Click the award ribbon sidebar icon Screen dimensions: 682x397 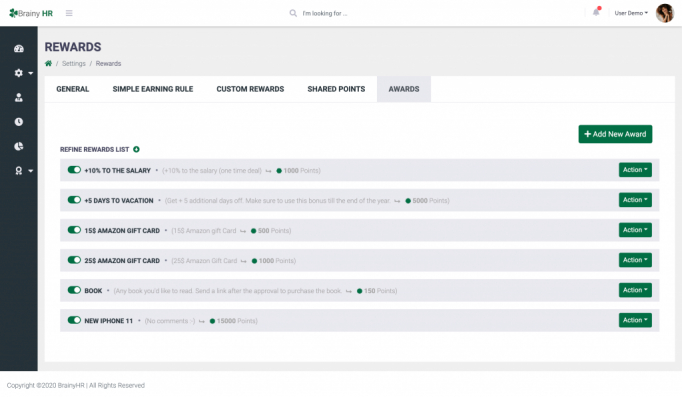point(19,170)
